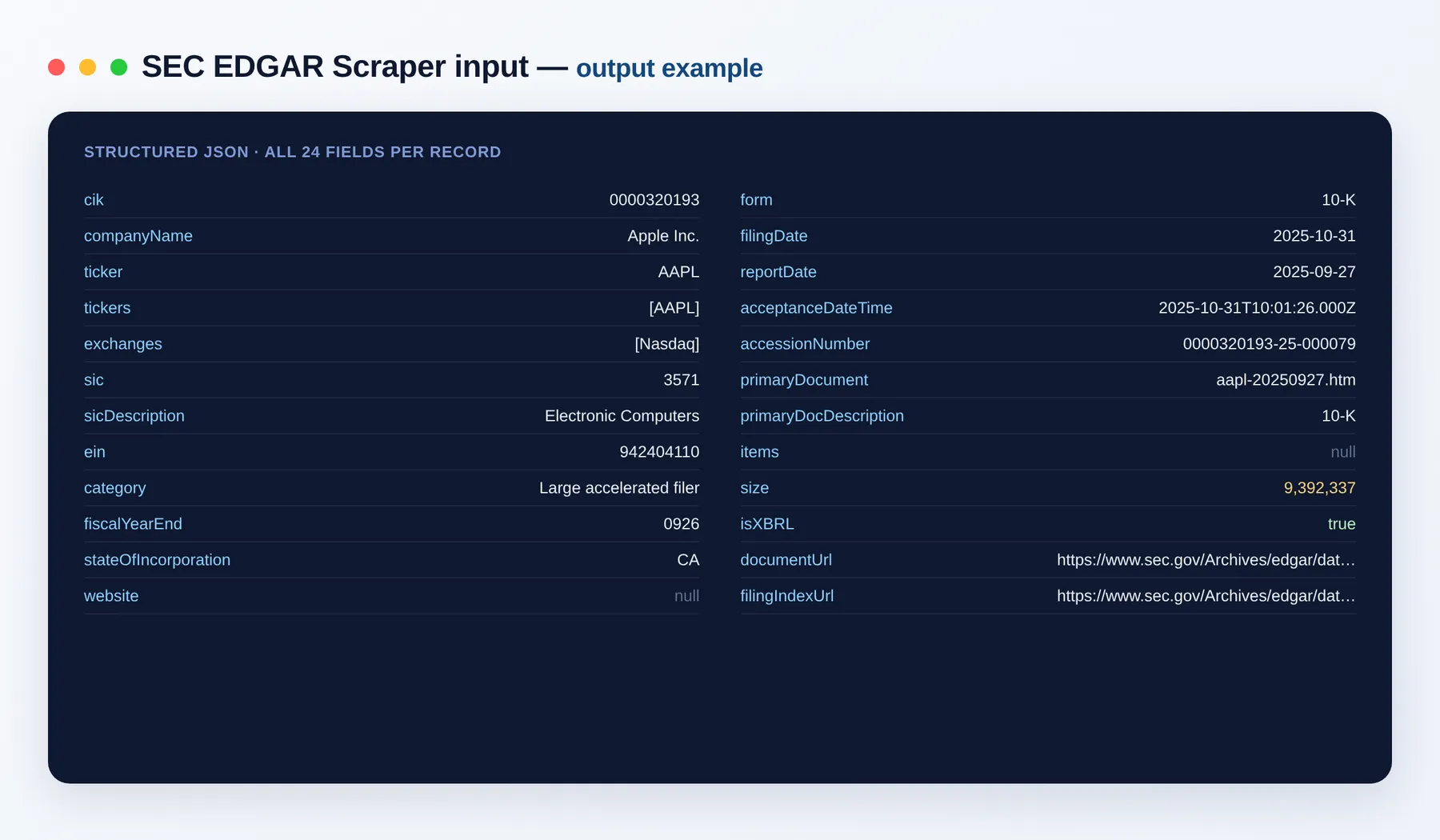Click the 'stateOfIncorporation' field label

[157, 560]
